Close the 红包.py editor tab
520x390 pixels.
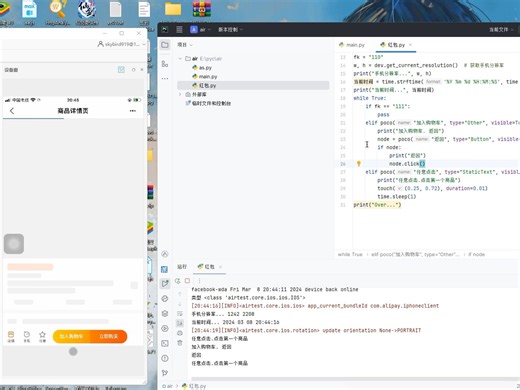pyautogui.click(x=410, y=45)
